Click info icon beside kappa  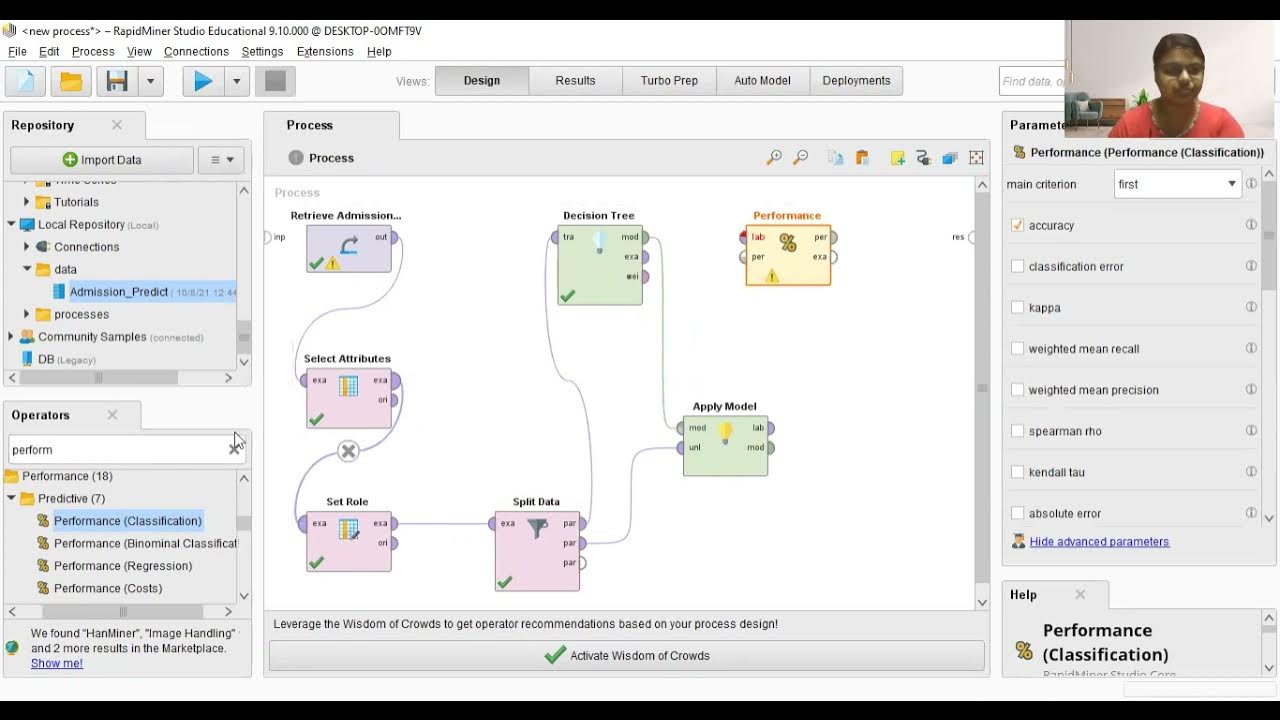[x=1251, y=307]
